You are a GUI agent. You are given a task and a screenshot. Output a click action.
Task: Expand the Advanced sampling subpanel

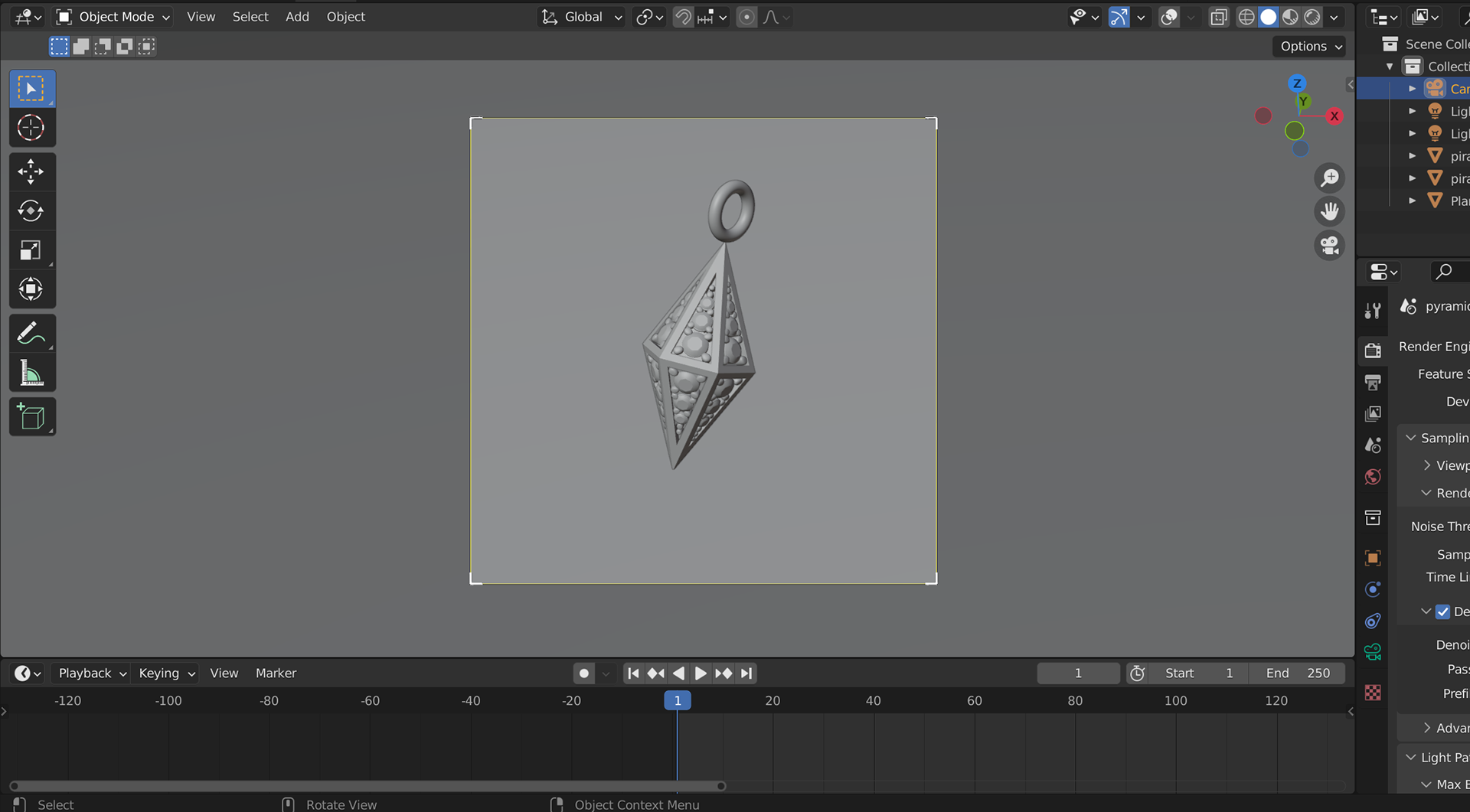coord(1426,728)
